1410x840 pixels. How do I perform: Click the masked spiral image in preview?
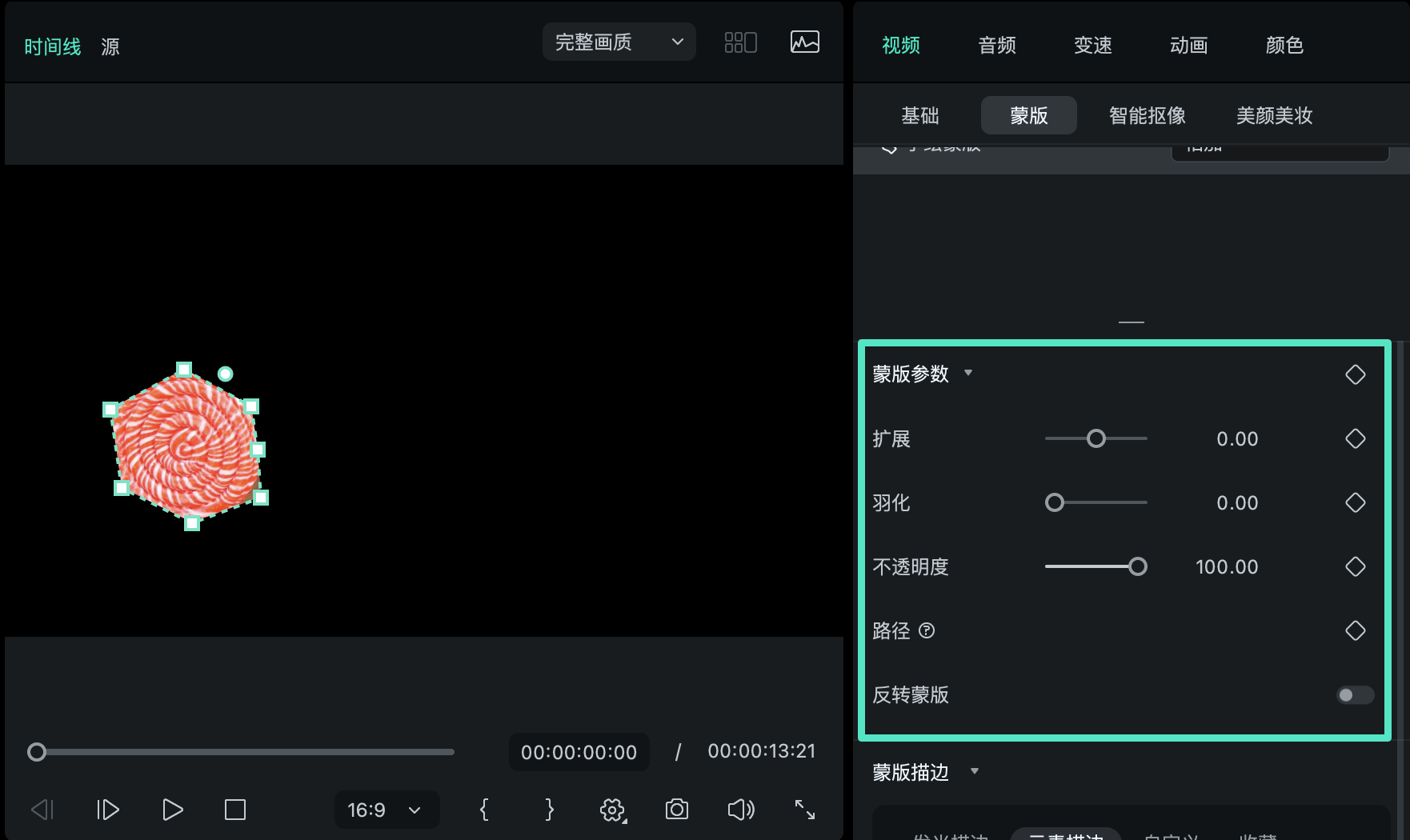tap(186, 446)
